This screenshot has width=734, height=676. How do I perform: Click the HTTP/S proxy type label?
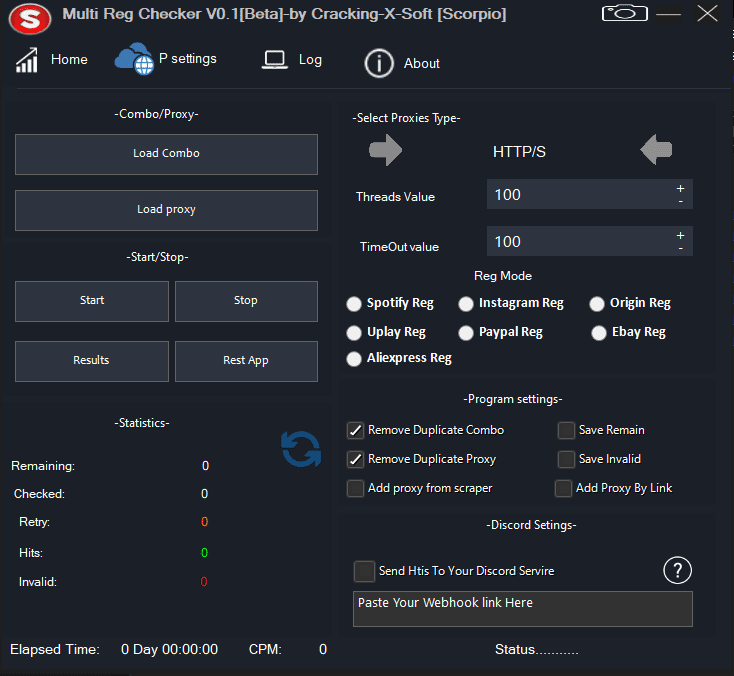(x=519, y=152)
